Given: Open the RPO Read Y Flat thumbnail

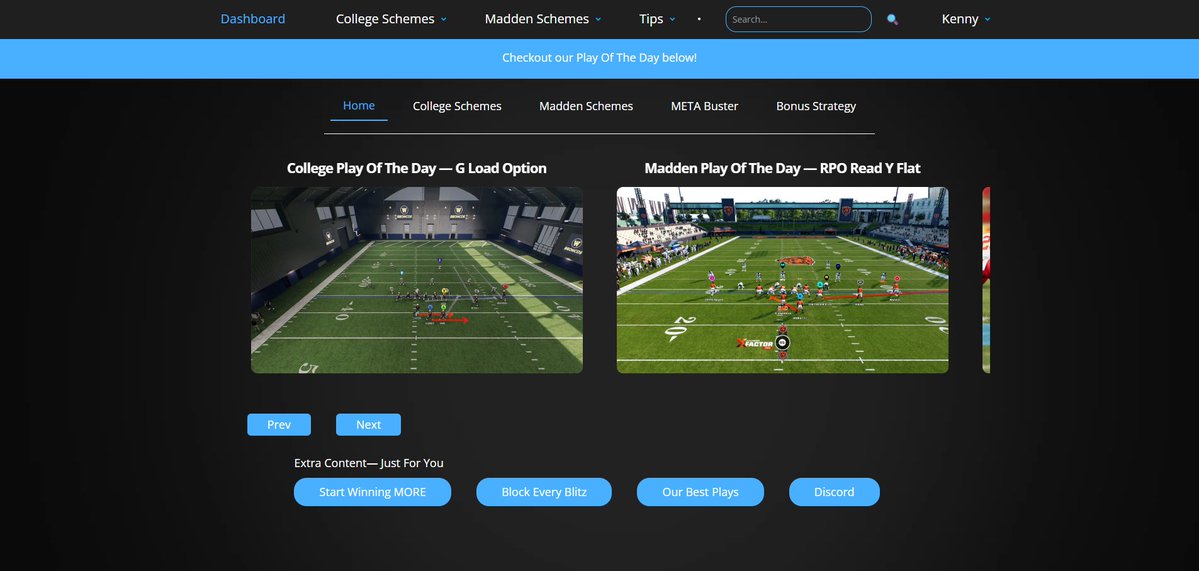Looking at the screenshot, I should pos(782,280).
